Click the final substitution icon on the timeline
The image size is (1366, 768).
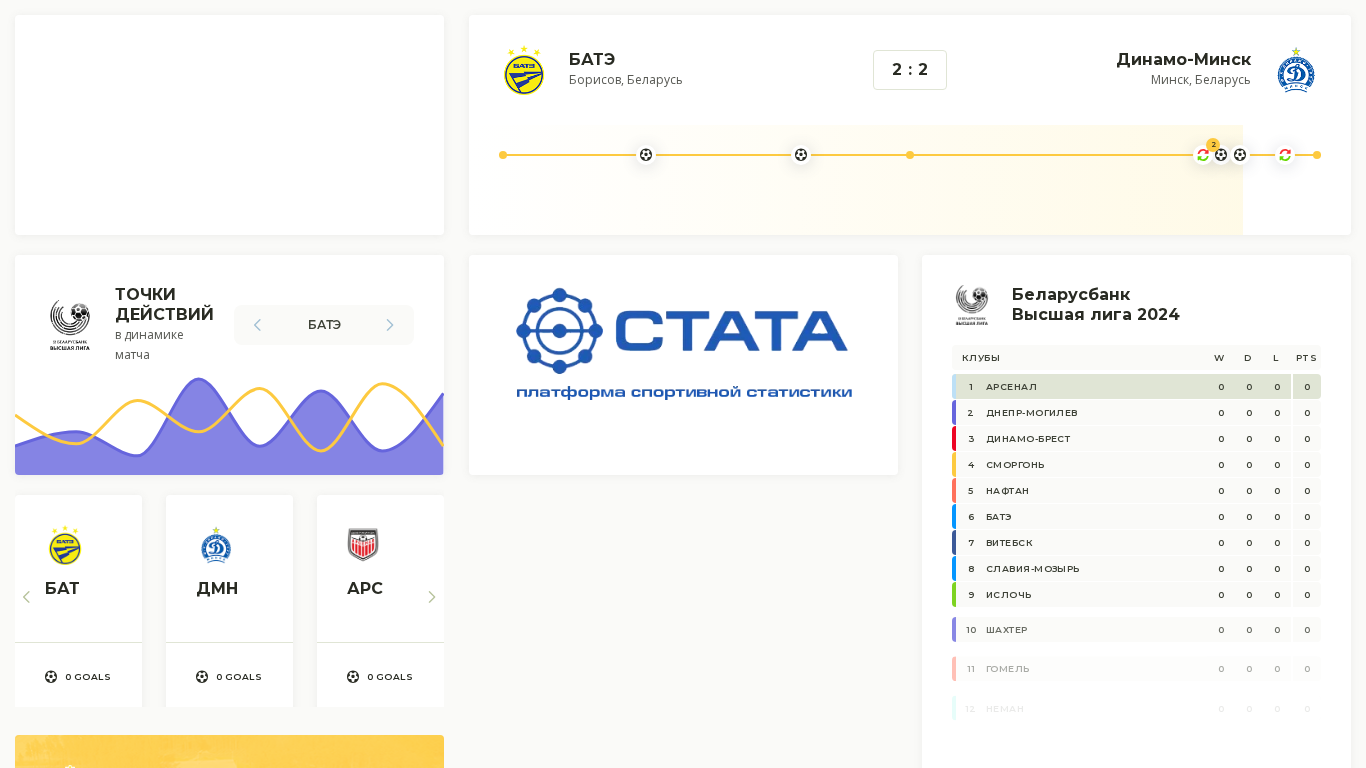click(x=1285, y=155)
